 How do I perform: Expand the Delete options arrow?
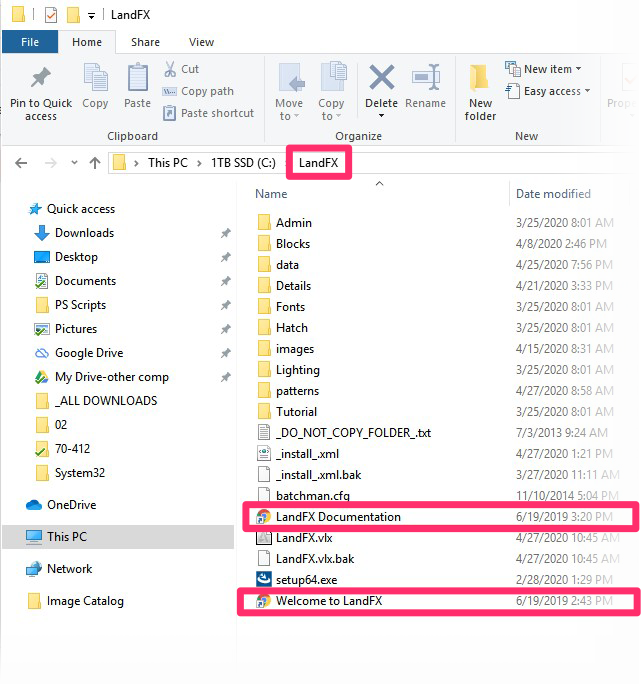381,116
